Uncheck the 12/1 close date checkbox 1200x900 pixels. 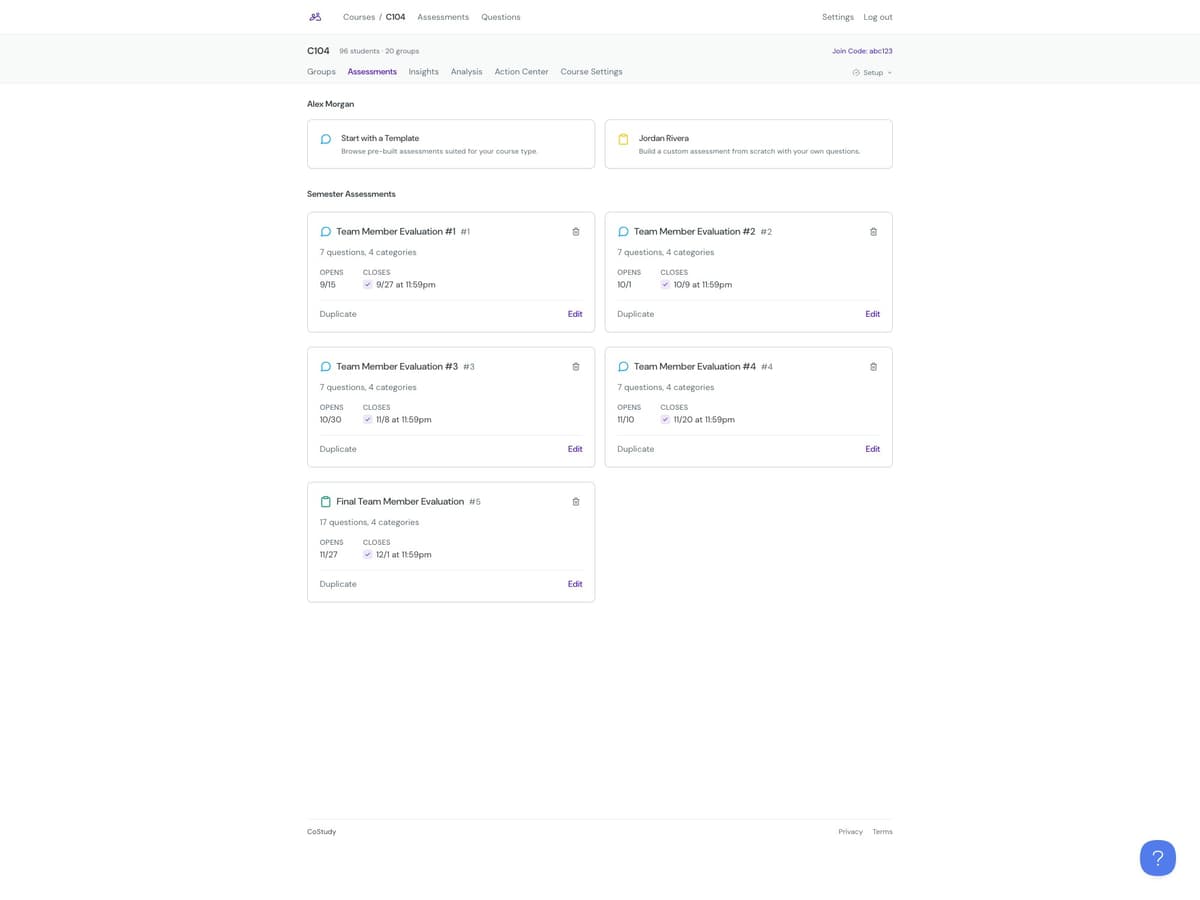[368, 554]
